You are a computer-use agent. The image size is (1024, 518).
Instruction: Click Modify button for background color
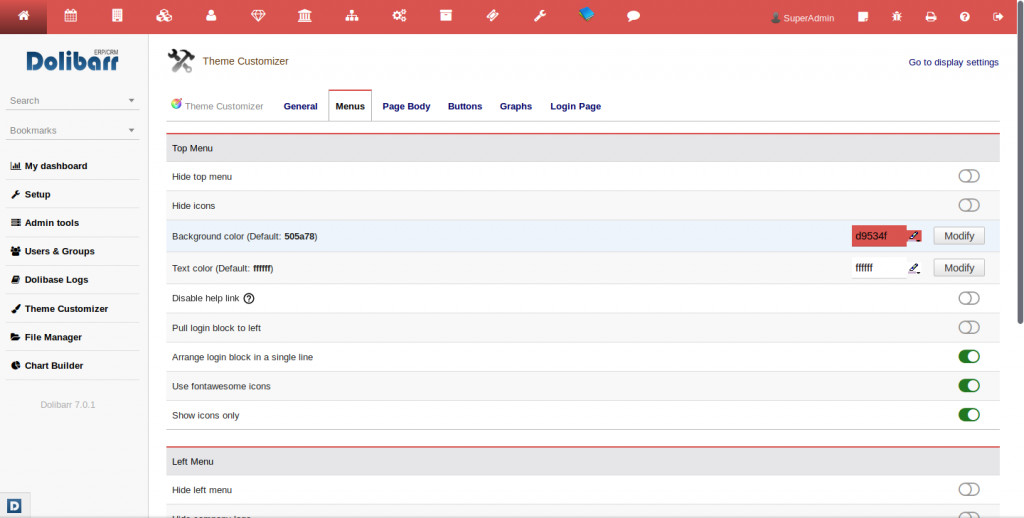[x=958, y=236]
